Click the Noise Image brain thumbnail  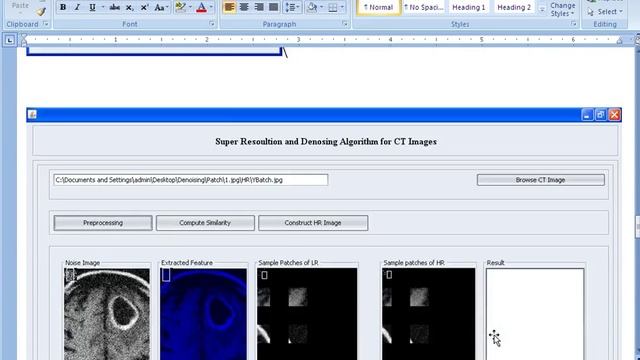pyautogui.click(x=107, y=314)
